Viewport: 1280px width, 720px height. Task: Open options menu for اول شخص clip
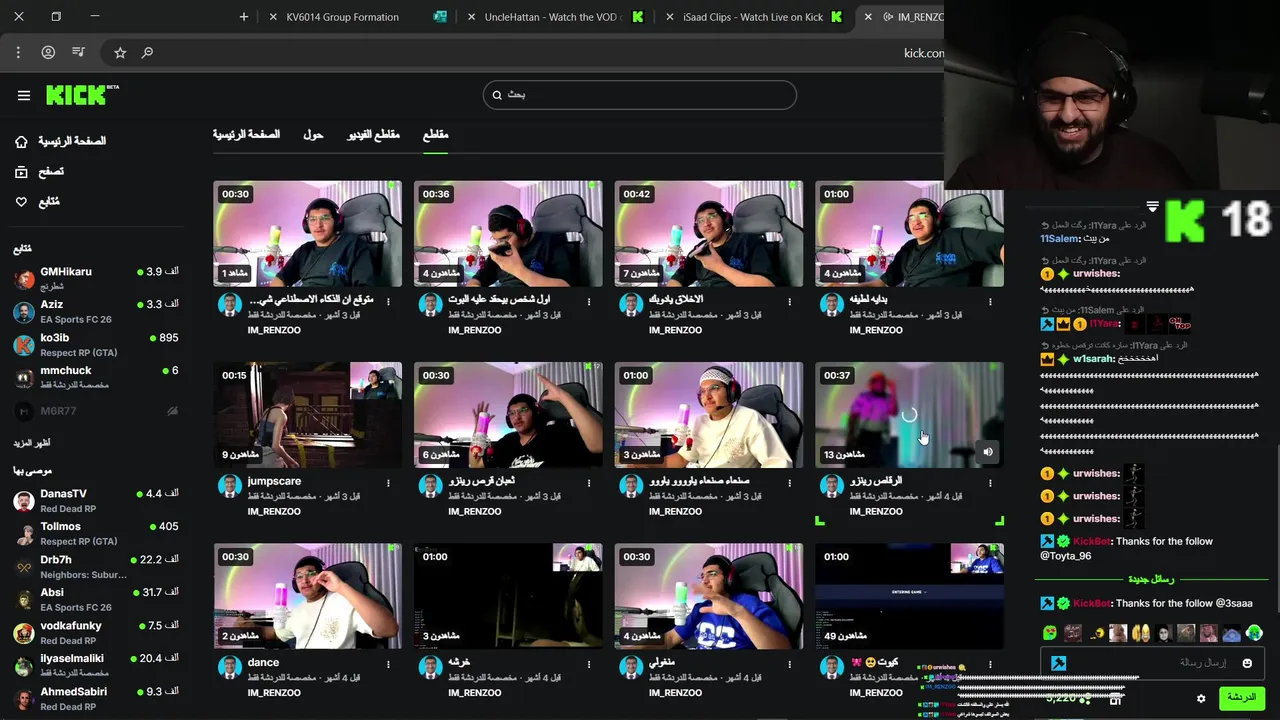tap(589, 301)
